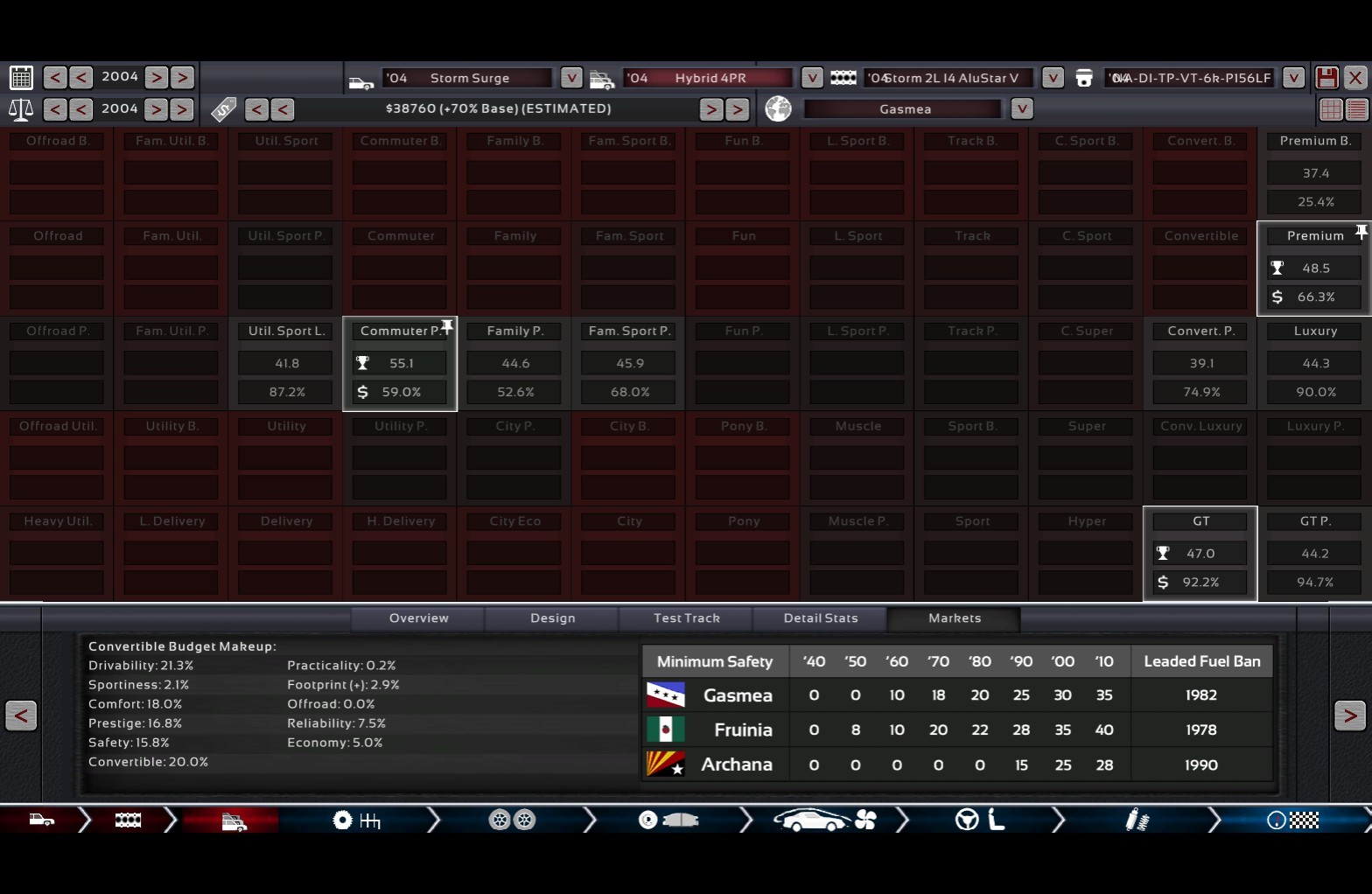Viewport: 1372px width, 894px height.
Task: Switch to the list market view
Action: click(1356, 109)
